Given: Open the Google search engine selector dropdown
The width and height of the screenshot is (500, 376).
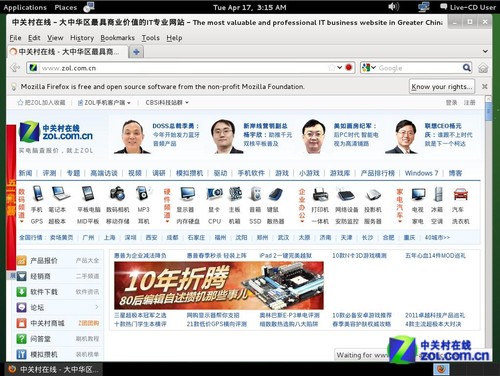Looking at the screenshot, I should coord(369,68).
